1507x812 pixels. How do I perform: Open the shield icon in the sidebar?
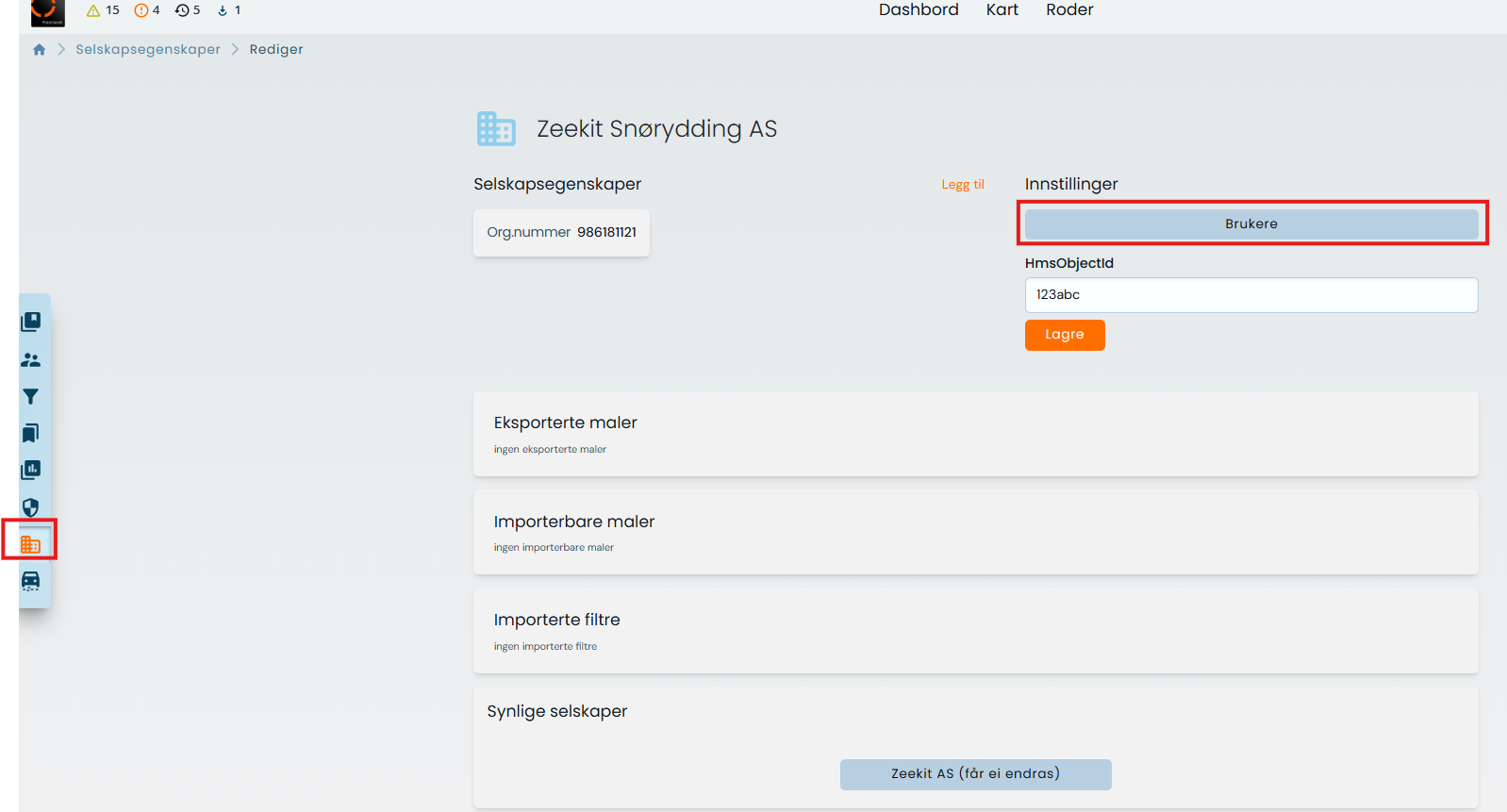31,507
